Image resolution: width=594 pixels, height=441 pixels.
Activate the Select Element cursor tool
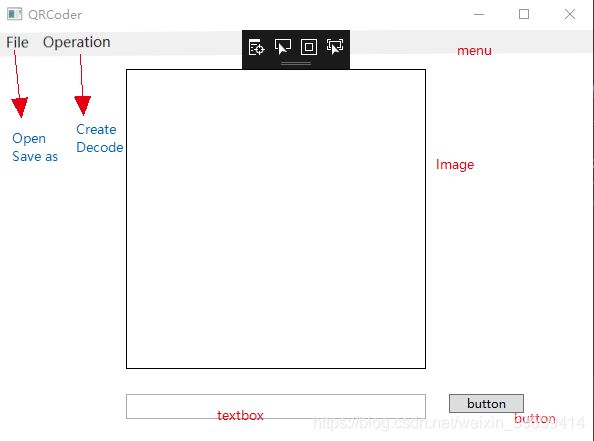[x=283, y=47]
